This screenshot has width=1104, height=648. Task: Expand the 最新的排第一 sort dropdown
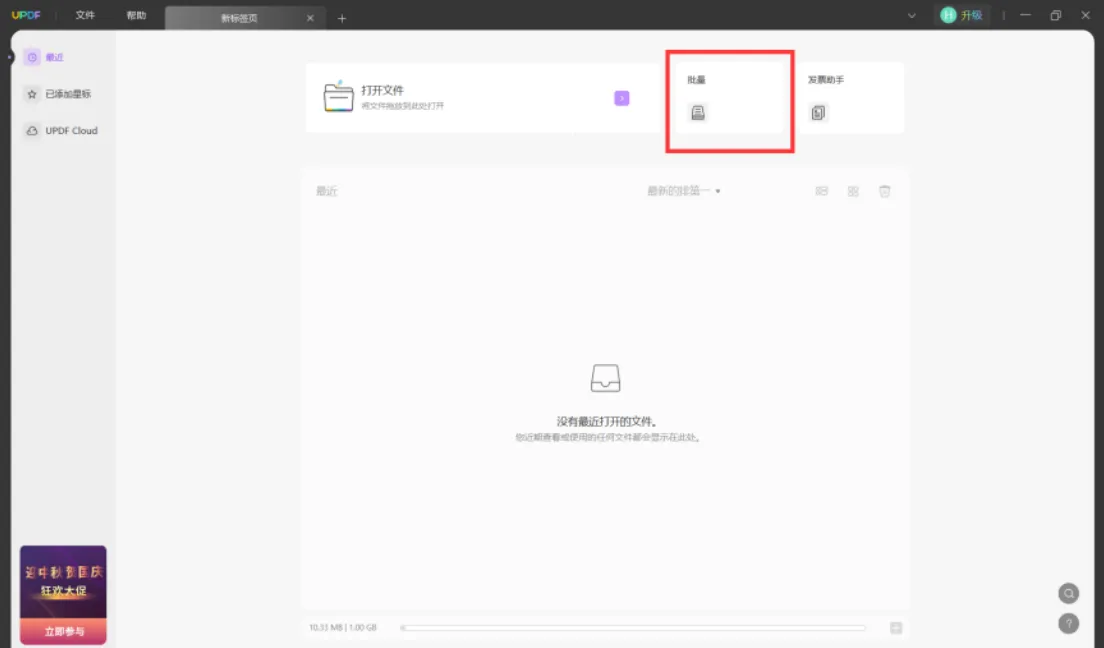coord(684,191)
